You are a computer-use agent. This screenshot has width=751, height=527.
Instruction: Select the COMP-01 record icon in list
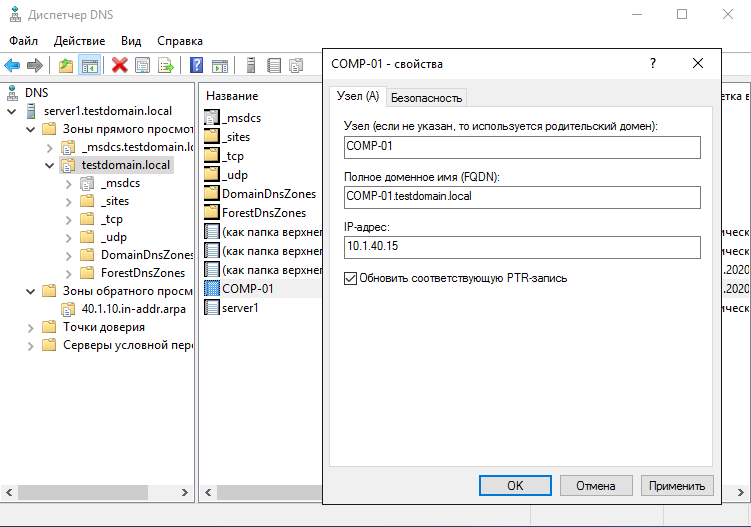[211, 288]
